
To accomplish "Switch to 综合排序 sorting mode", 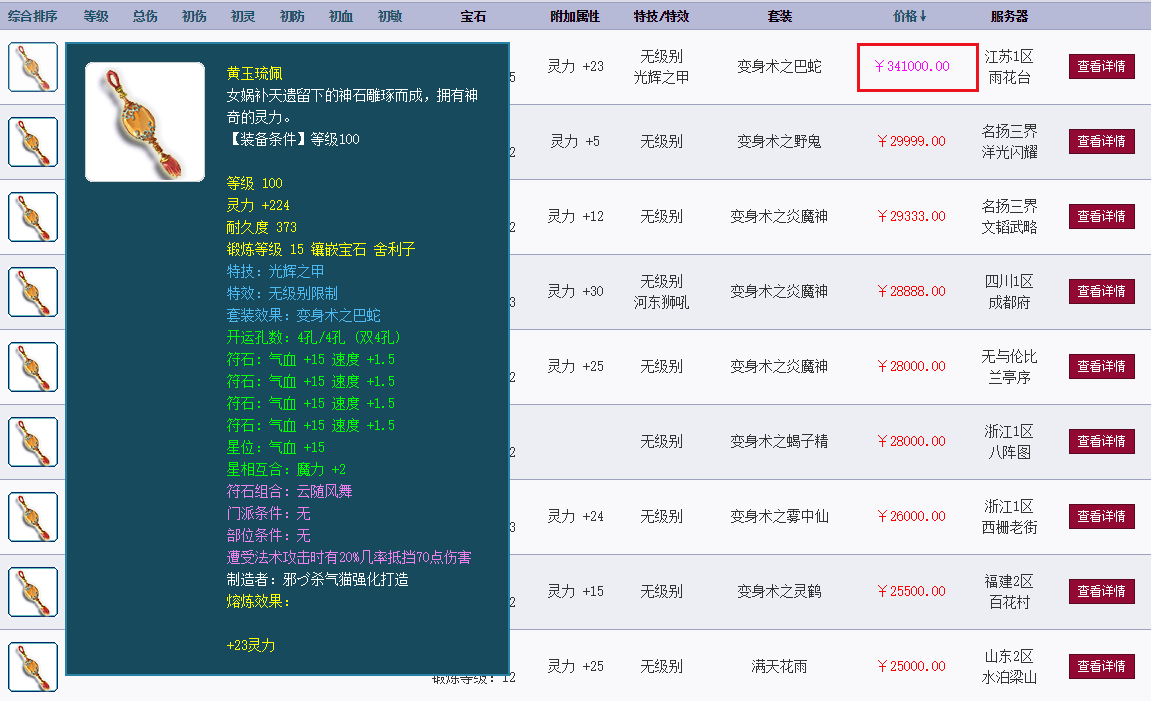I will [x=31, y=16].
